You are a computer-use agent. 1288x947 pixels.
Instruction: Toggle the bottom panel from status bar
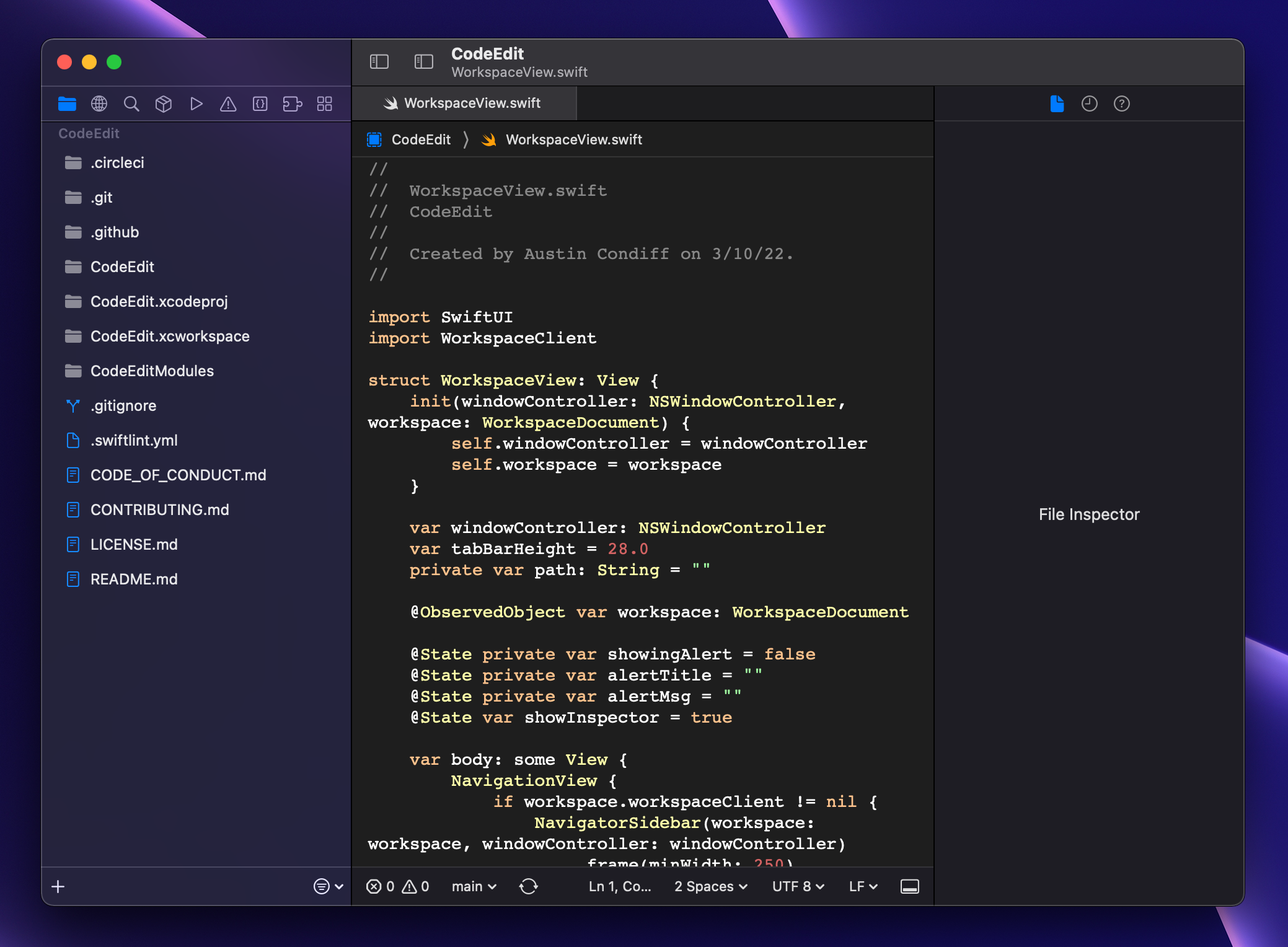pos(909,886)
